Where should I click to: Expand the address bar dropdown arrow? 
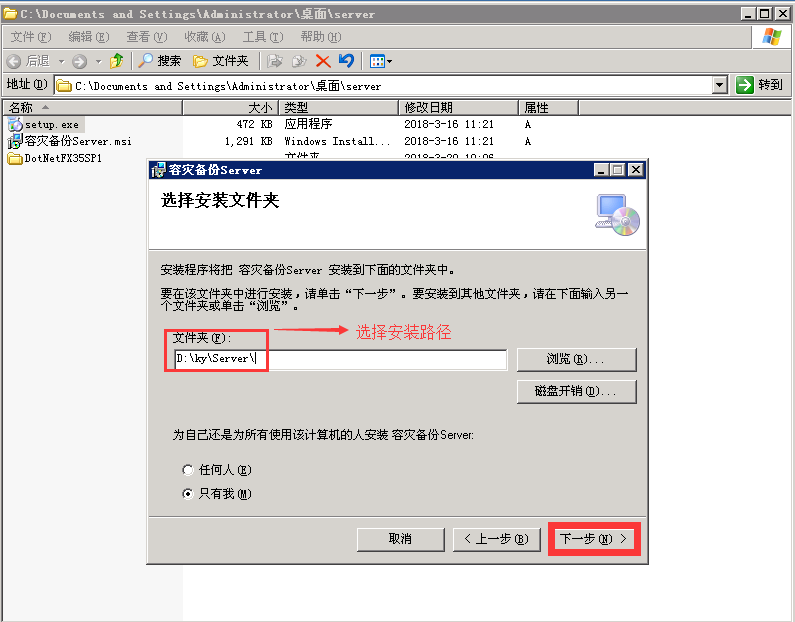(719, 86)
